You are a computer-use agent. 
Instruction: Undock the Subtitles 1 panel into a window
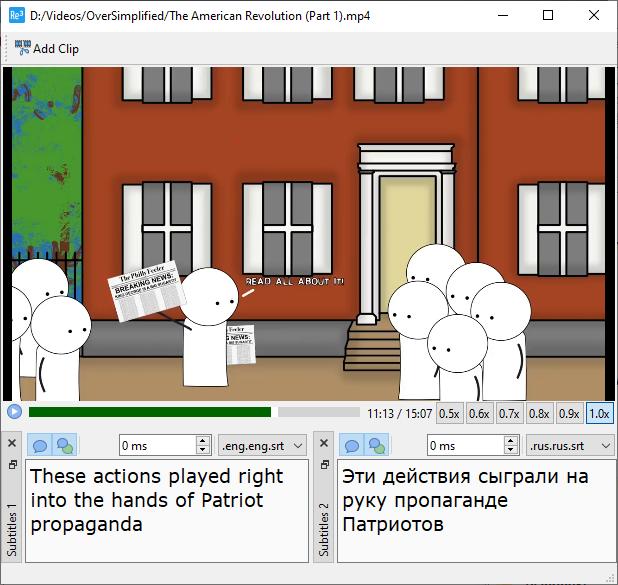[x=12, y=465]
